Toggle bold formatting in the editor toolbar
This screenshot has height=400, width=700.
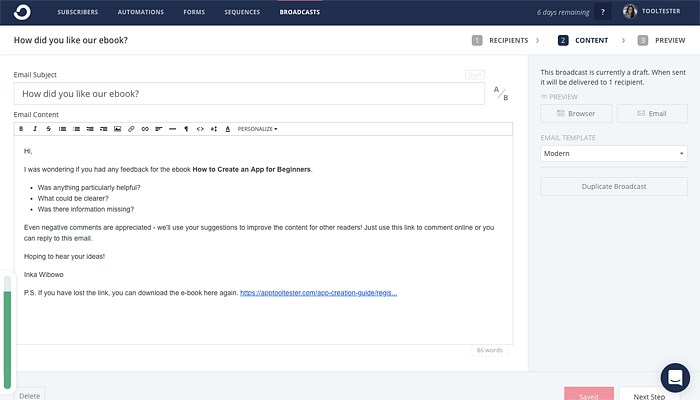pyautogui.click(x=21, y=129)
